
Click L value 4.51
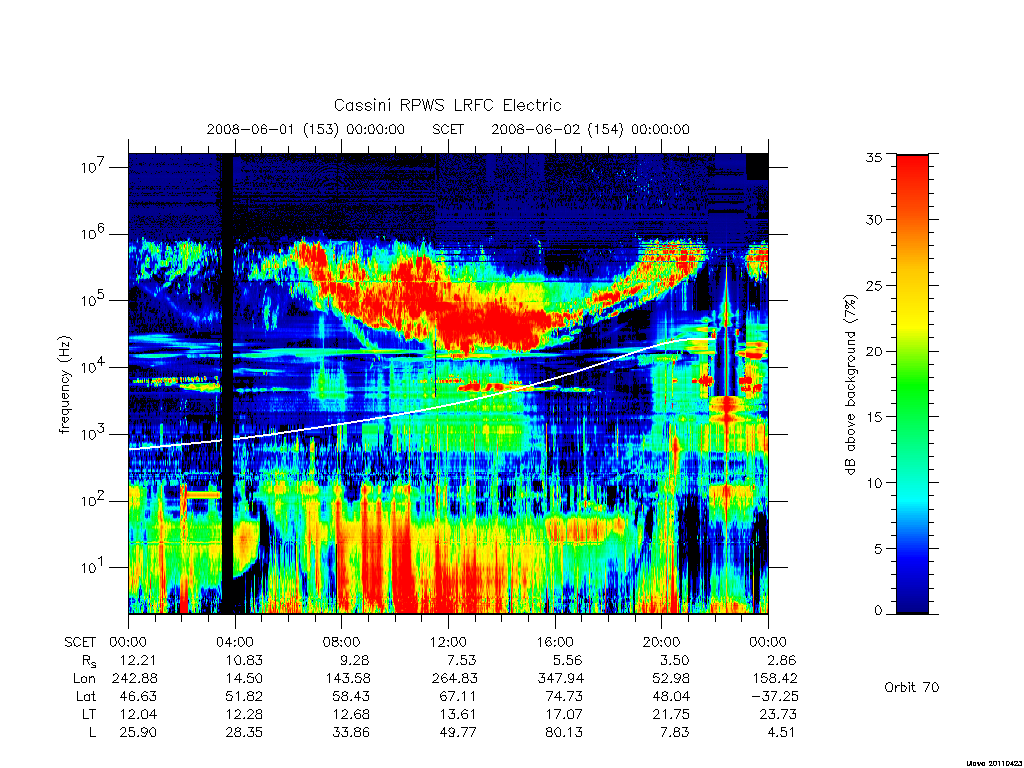tap(781, 732)
